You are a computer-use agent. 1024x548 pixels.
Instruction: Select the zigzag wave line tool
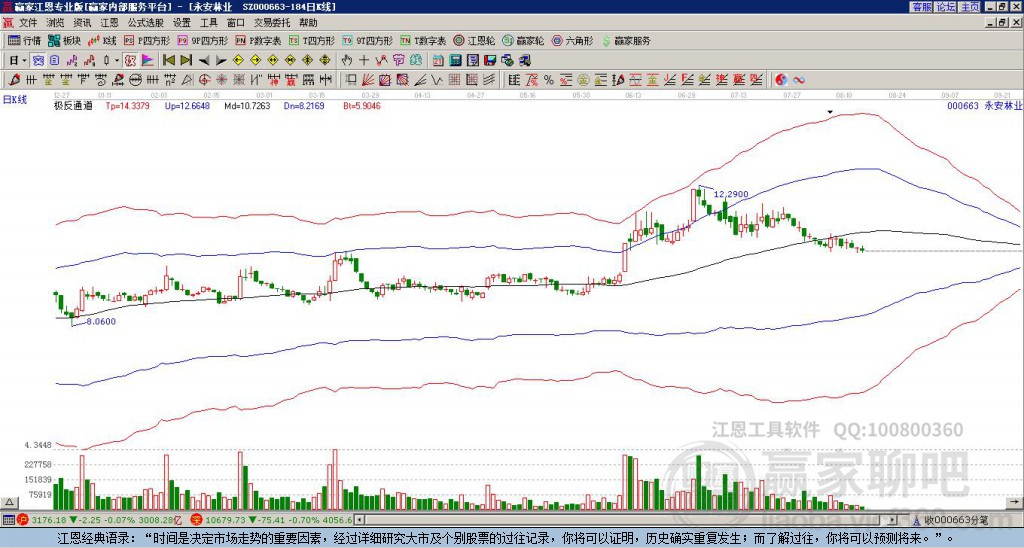[437, 80]
